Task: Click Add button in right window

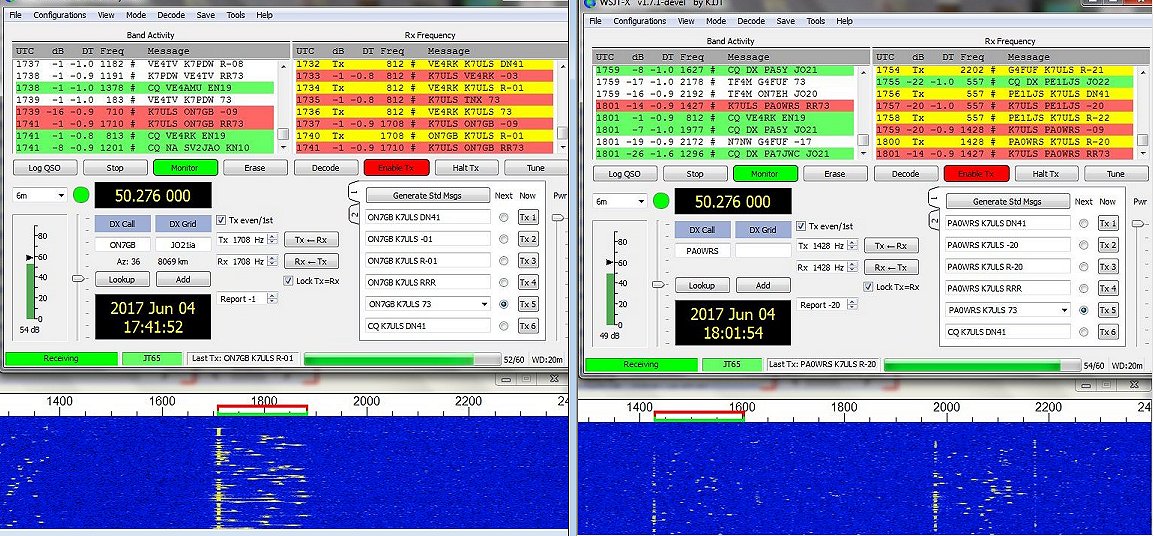Action: pos(763,285)
